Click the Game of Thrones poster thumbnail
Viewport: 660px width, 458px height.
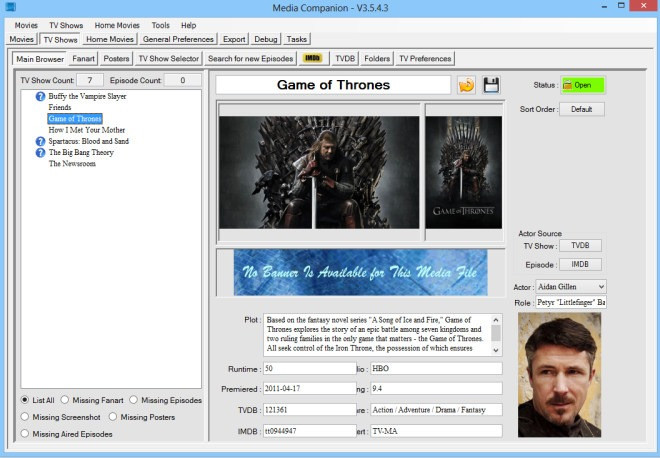click(463, 172)
